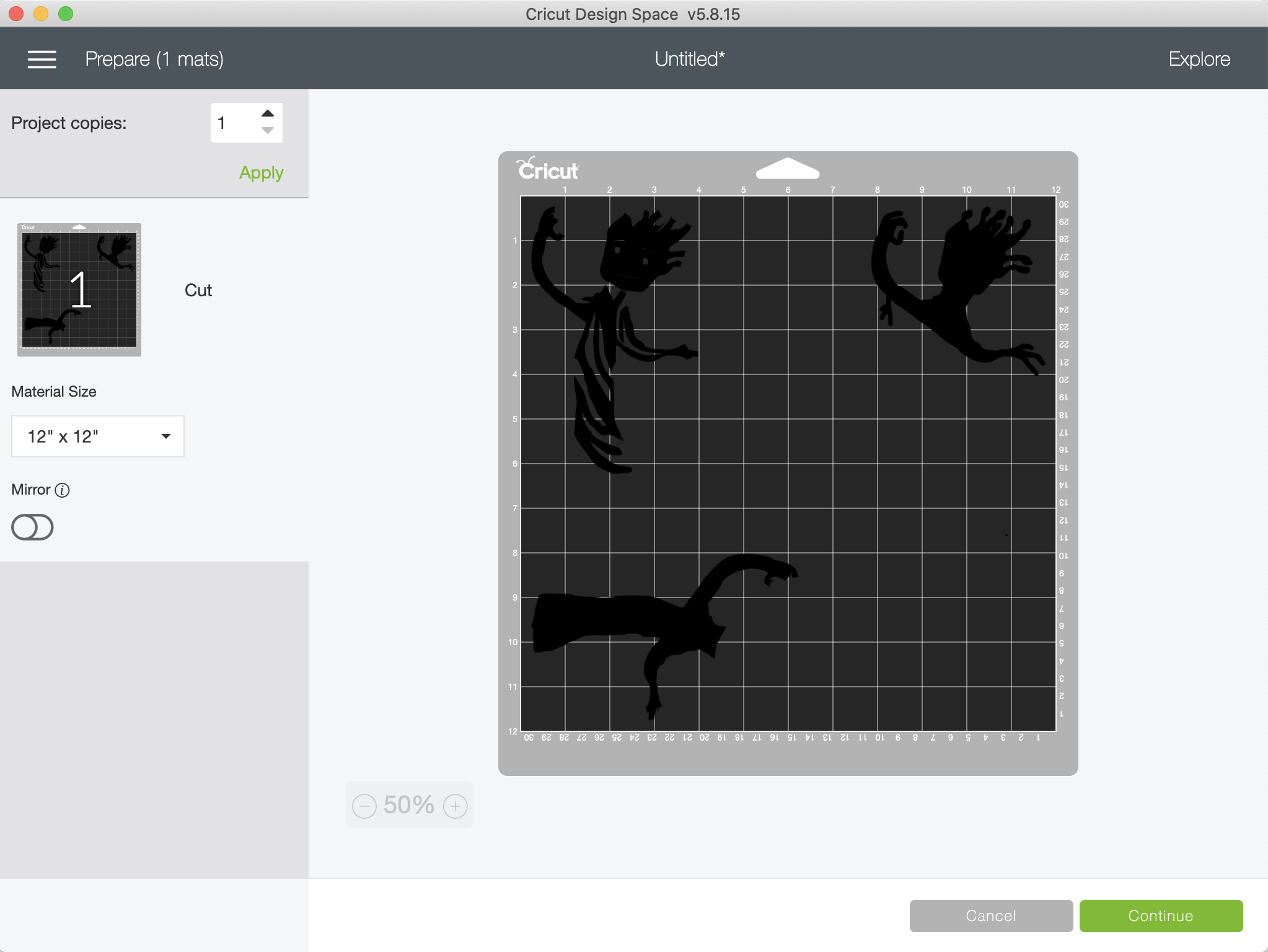This screenshot has height=952, width=1268.
Task: Select the hand silhouette in mat corner
Action: click(959, 291)
